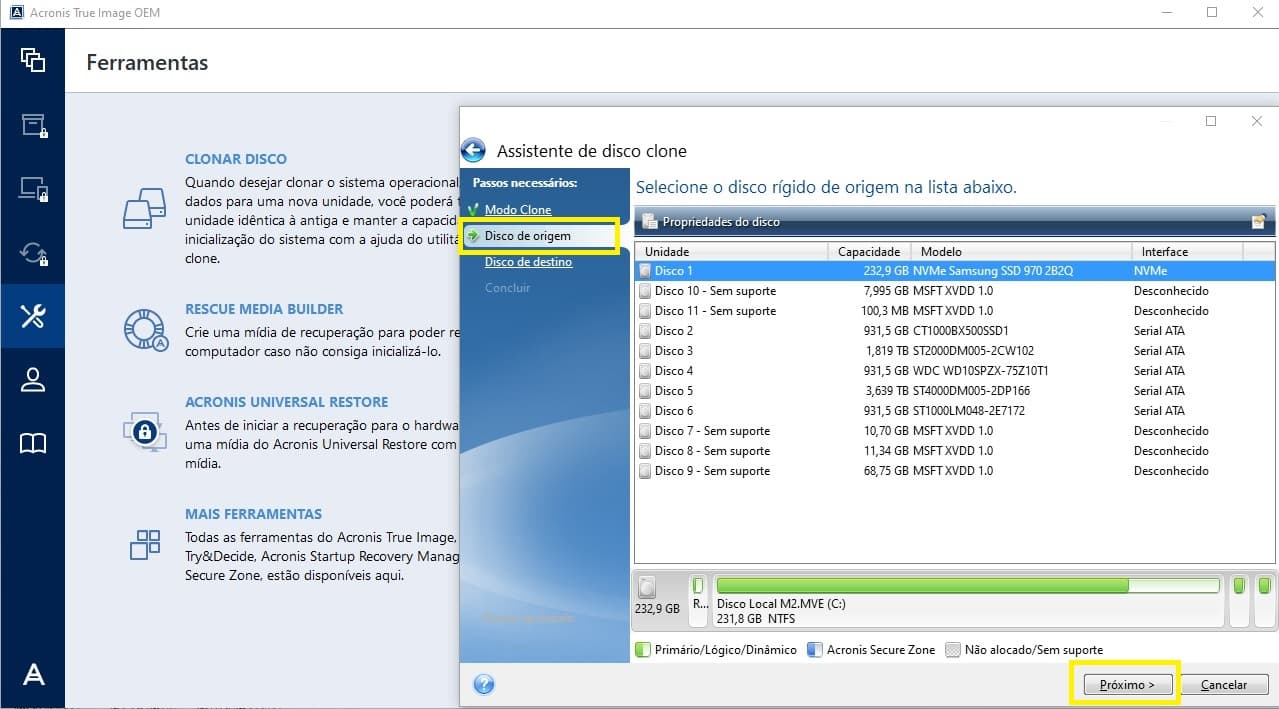
Task: Select Disco 3 row
Action: (954, 351)
